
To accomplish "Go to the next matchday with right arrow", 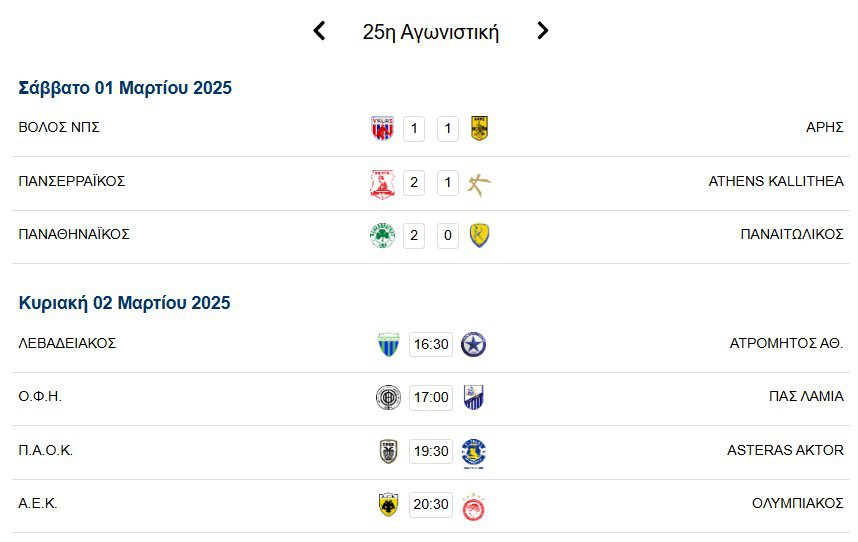I will [542, 31].
